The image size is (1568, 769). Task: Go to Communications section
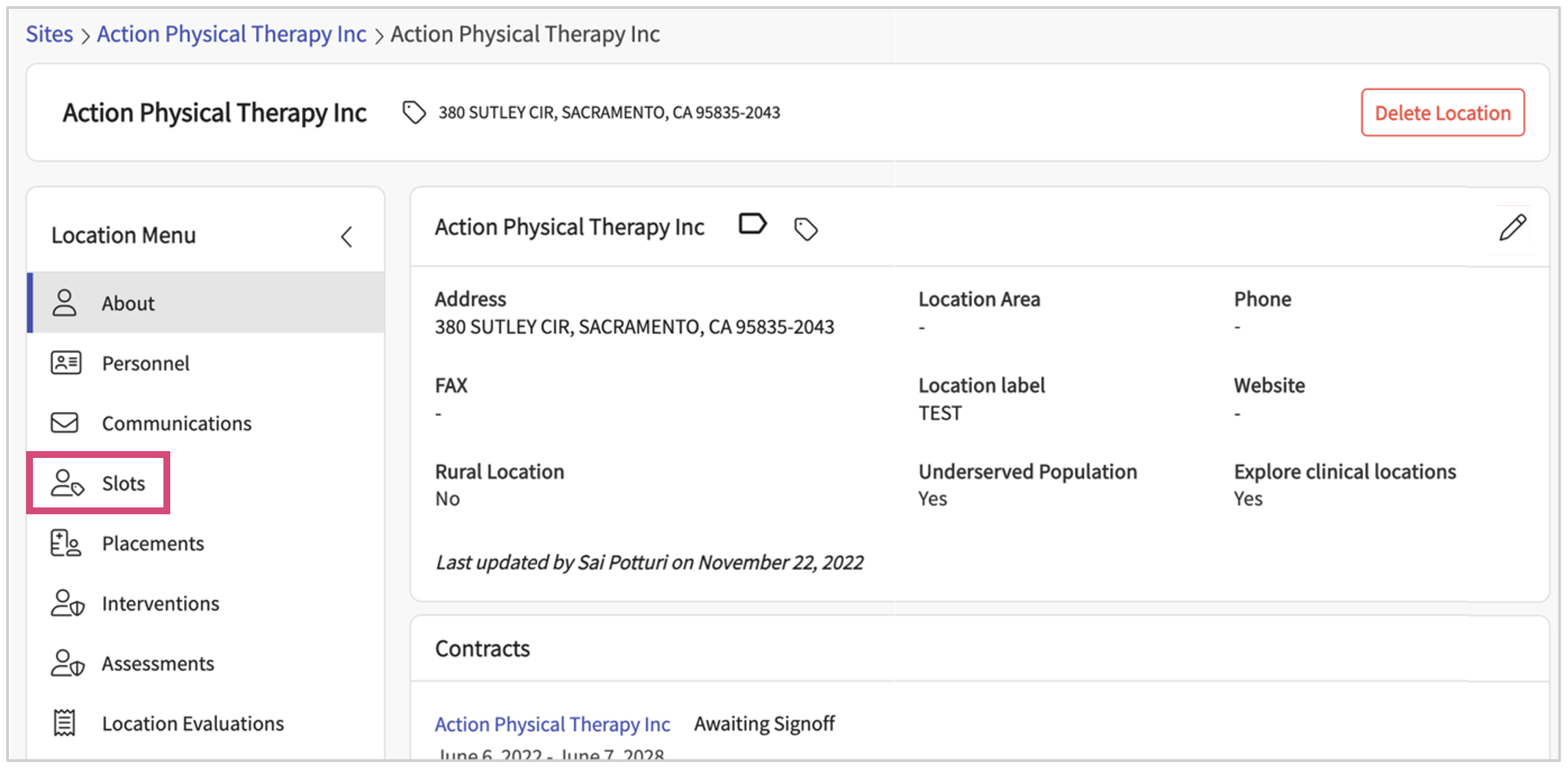point(176,424)
